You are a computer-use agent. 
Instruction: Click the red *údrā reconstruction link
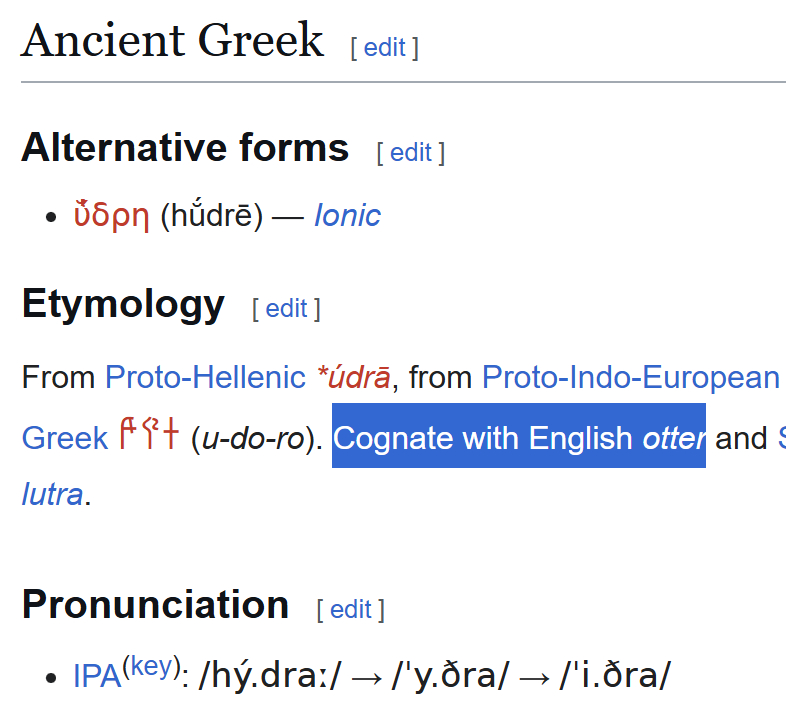(353, 377)
